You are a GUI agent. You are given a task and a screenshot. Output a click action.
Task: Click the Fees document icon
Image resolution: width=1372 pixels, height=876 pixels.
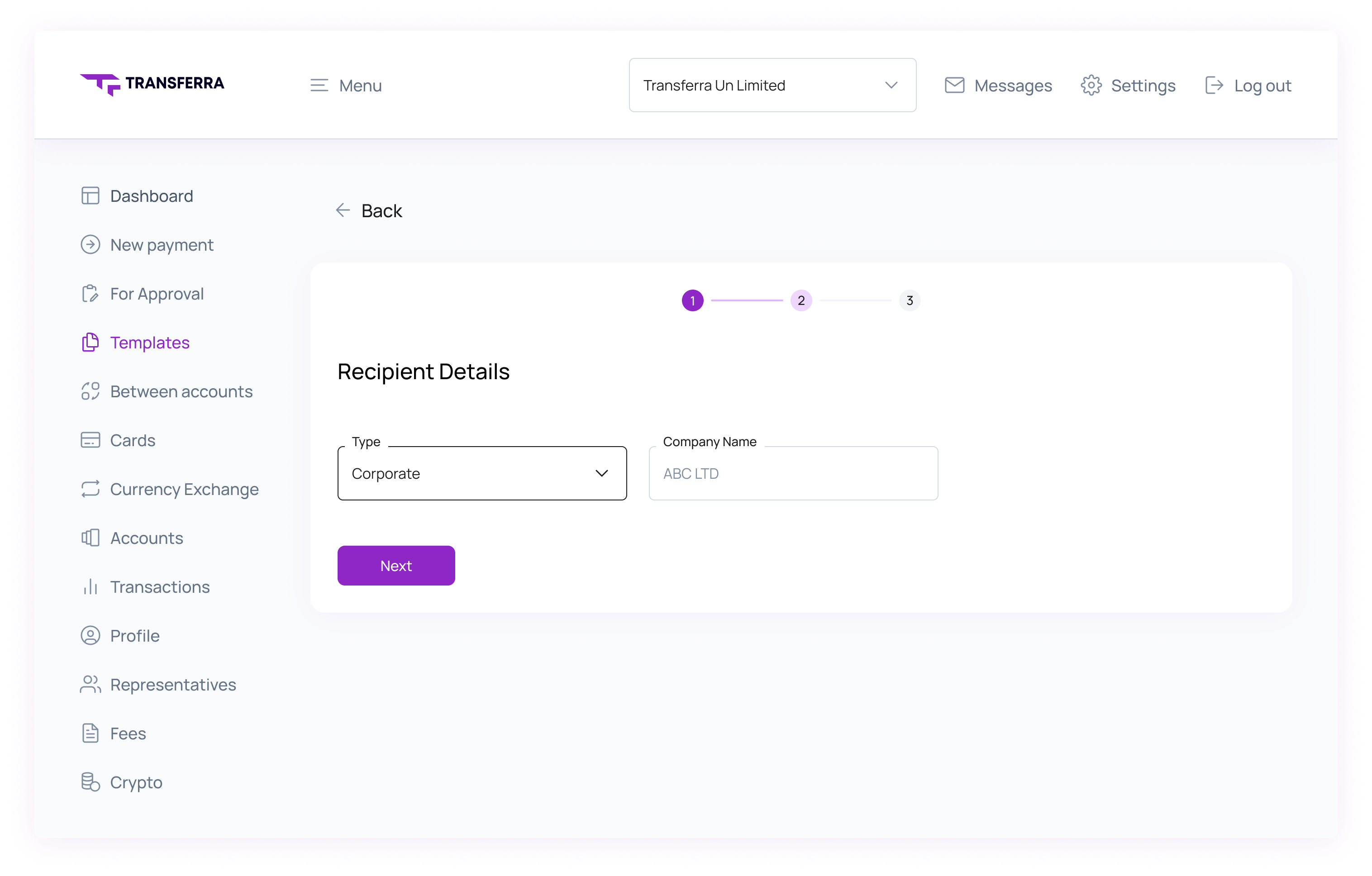click(90, 733)
